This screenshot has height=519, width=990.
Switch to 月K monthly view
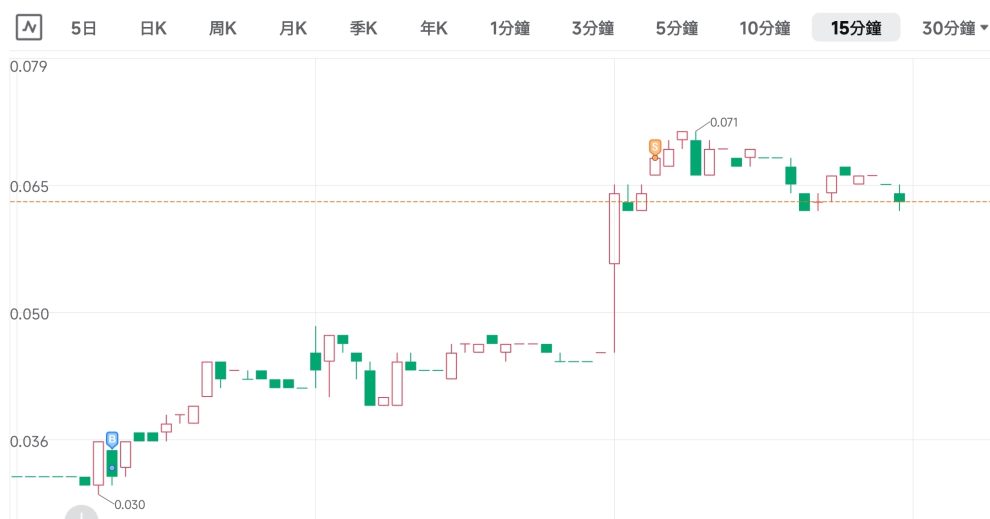click(293, 28)
